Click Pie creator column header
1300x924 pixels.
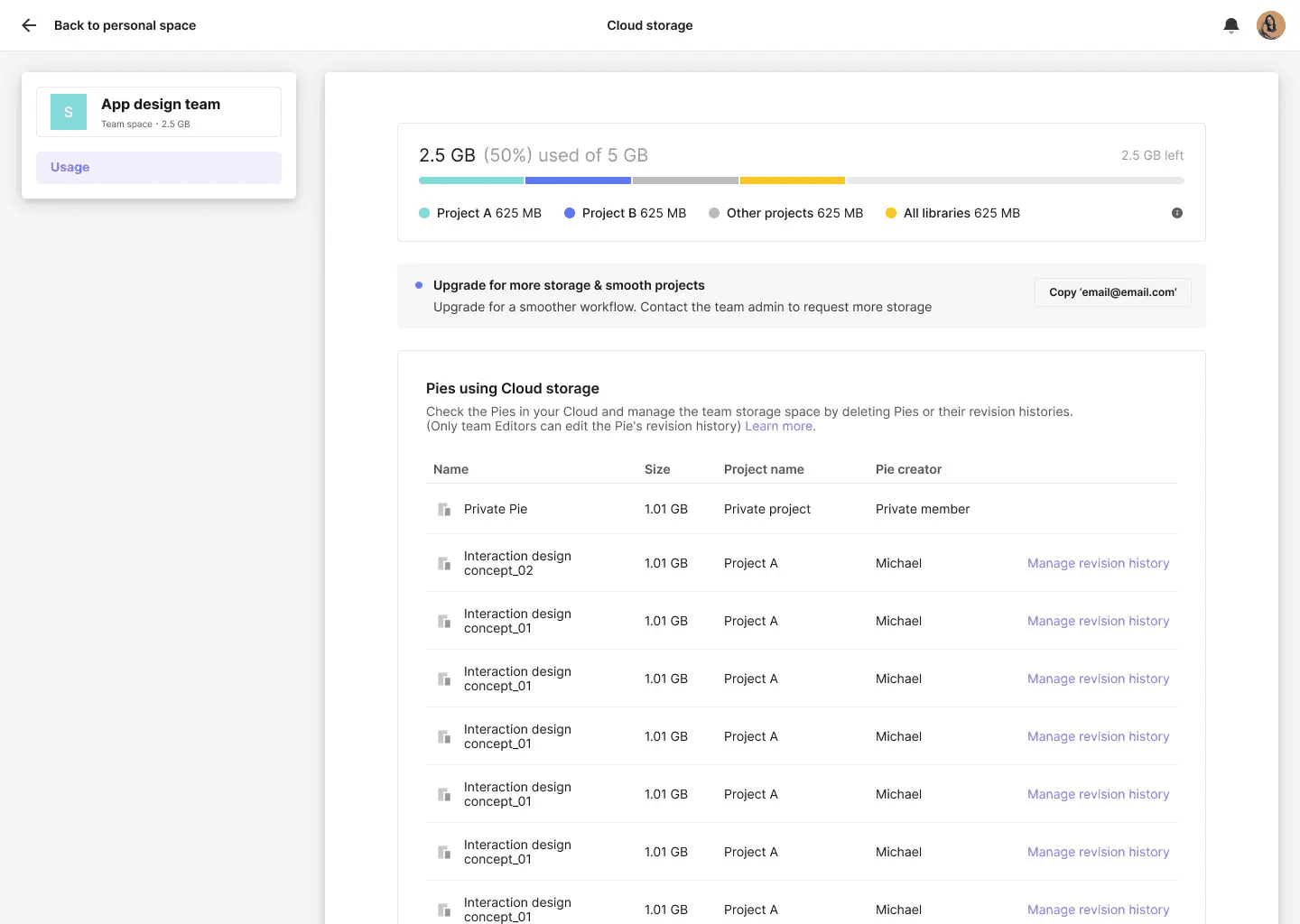point(908,469)
